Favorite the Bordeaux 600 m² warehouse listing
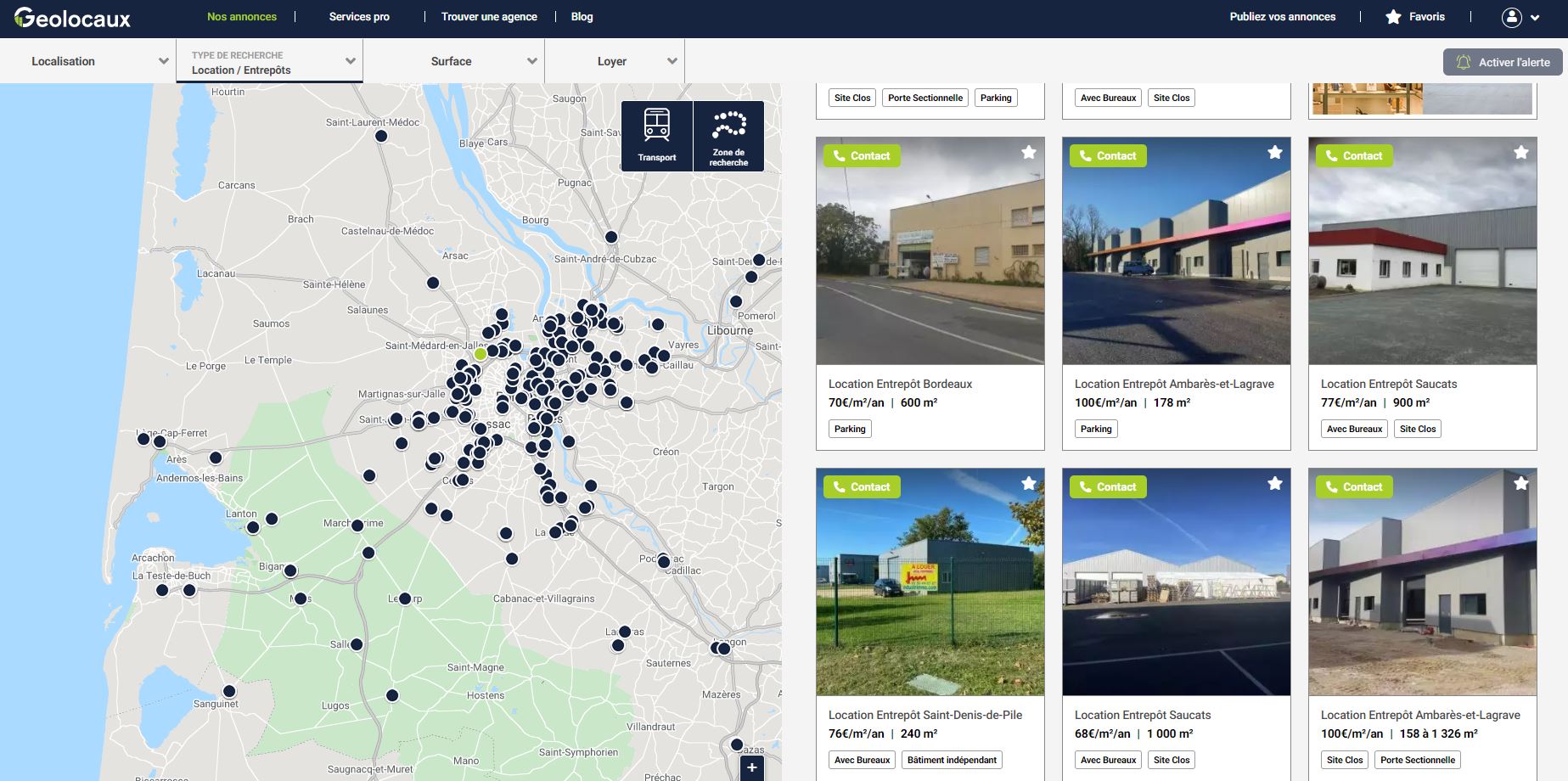Image resolution: width=1568 pixels, height=781 pixels. coord(1028,153)
